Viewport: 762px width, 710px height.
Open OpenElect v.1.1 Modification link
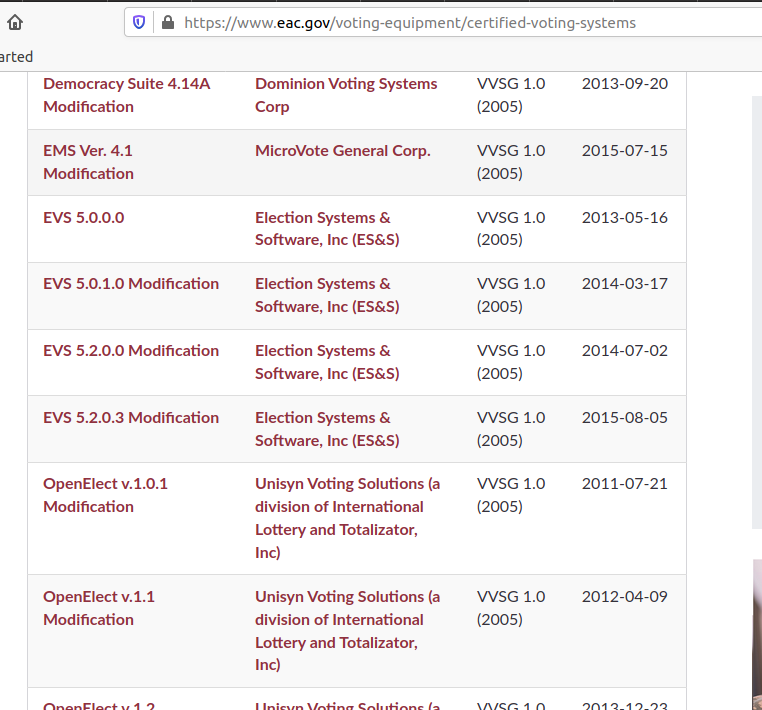pyautogui.click(x=99, y=608)
